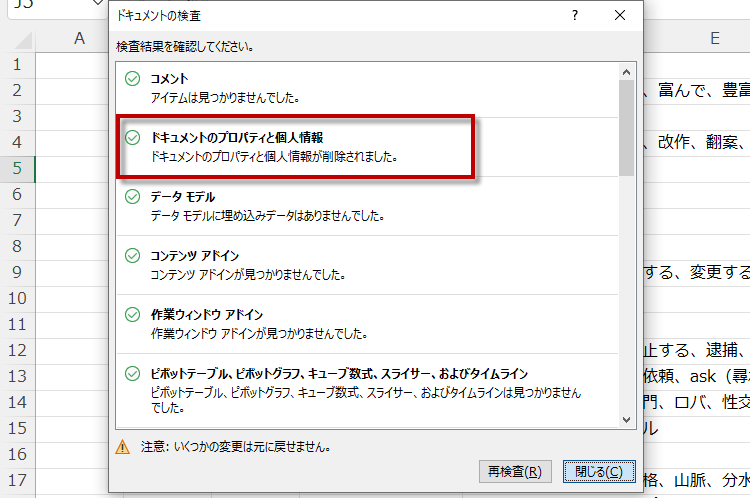Image resolution: width=750 pixels, height=498 pixels.
Task: Select column E header
Action: click(715, 38)
